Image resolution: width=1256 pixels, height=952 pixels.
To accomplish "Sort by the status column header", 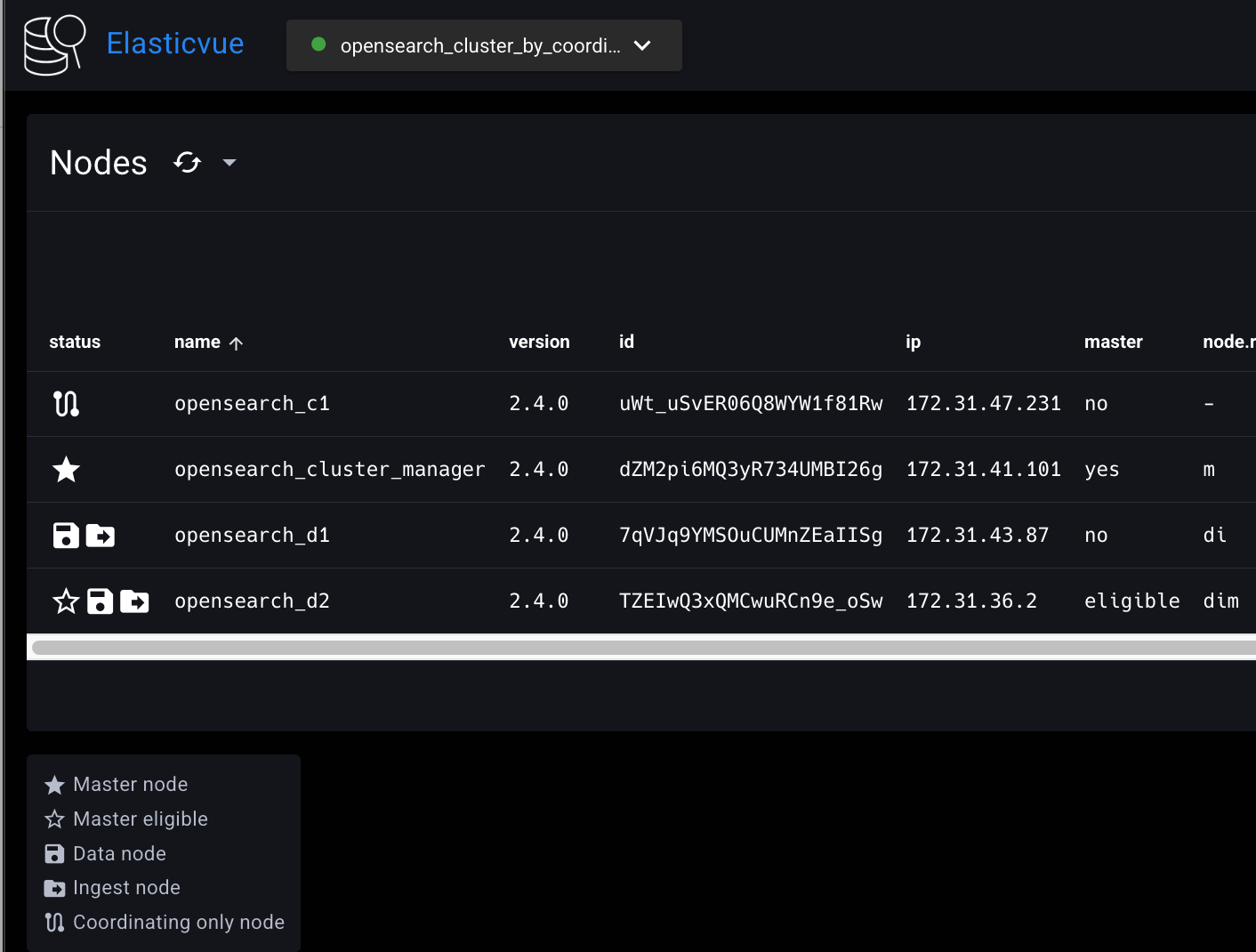I will [x=75, y=342].
